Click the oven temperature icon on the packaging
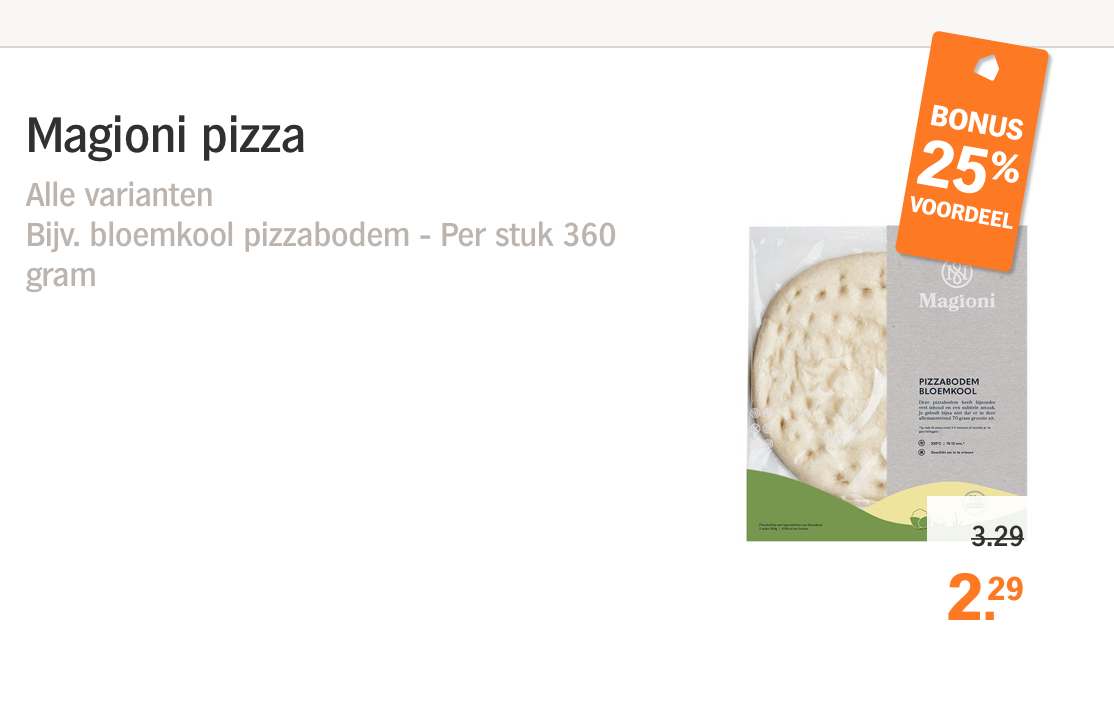 coord(922,443)
